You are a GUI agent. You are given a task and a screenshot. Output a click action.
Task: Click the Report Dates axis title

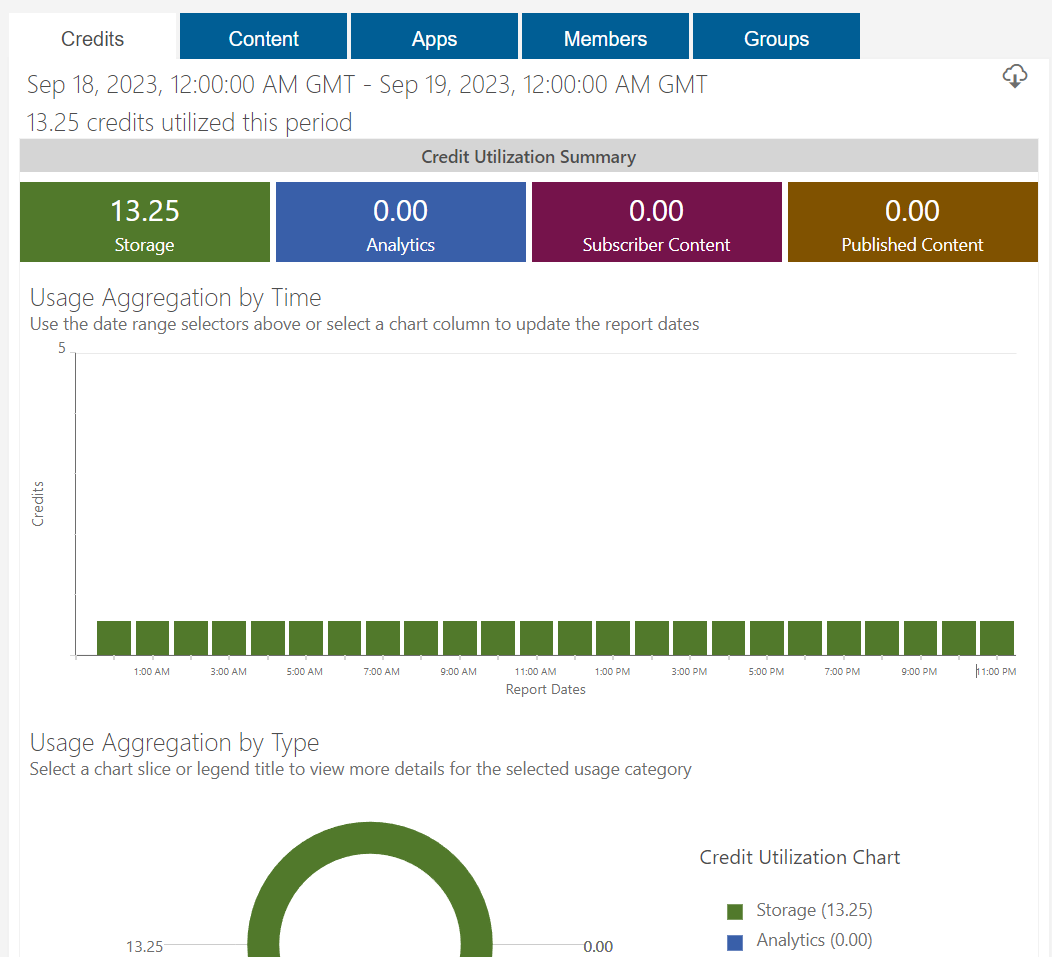(x=545, y=689)
